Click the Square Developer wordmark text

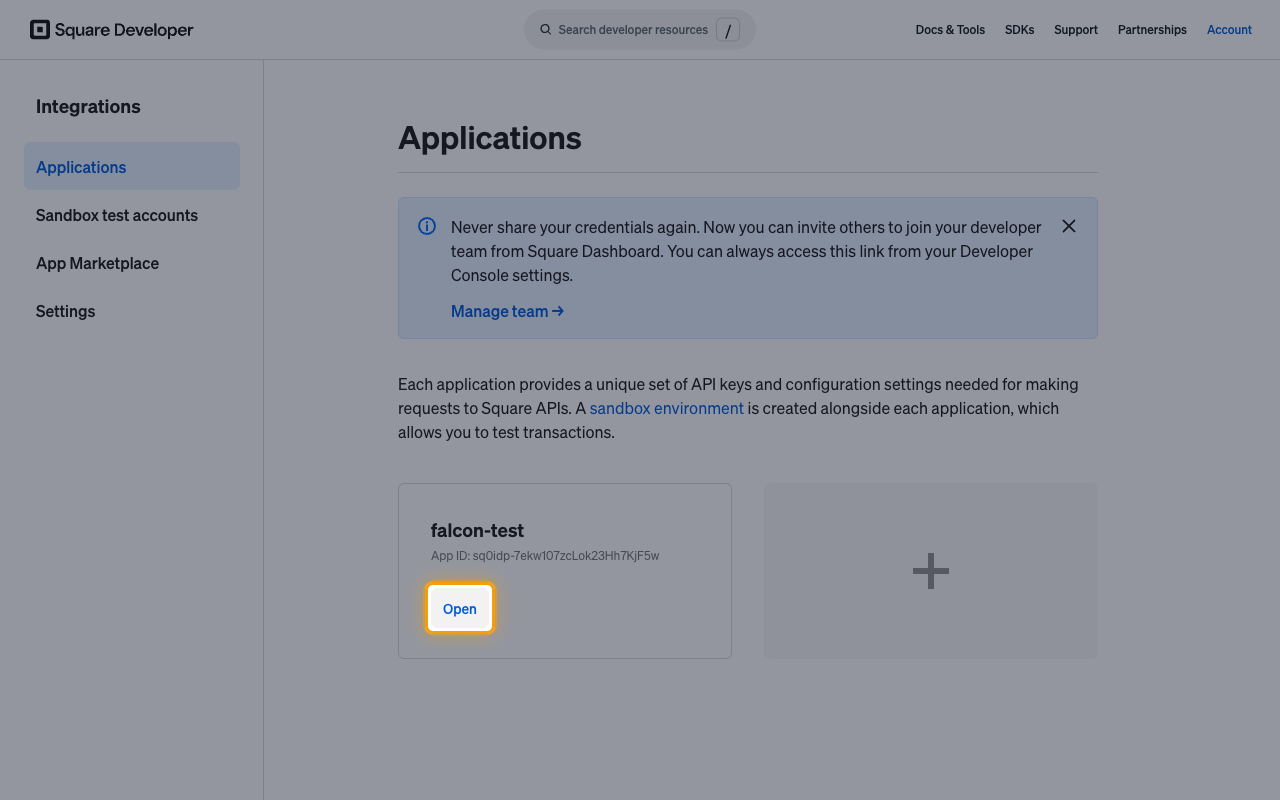(x=124, y=30)
